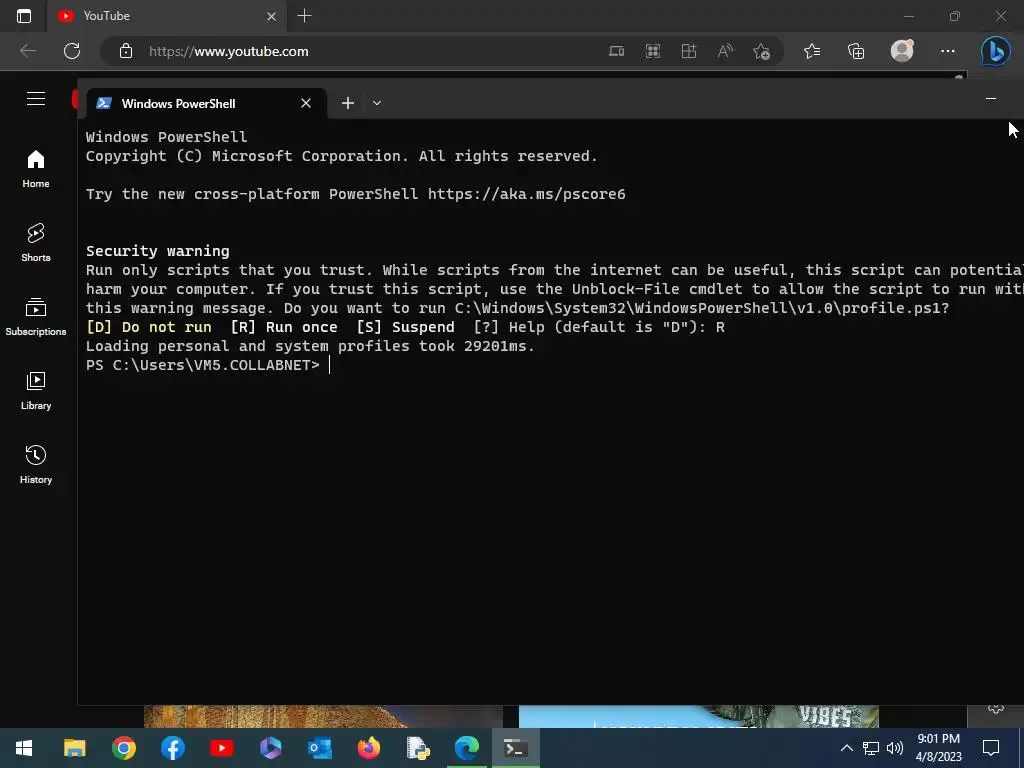
Task: Add this page to favorites
Action: tap(761, 51)
